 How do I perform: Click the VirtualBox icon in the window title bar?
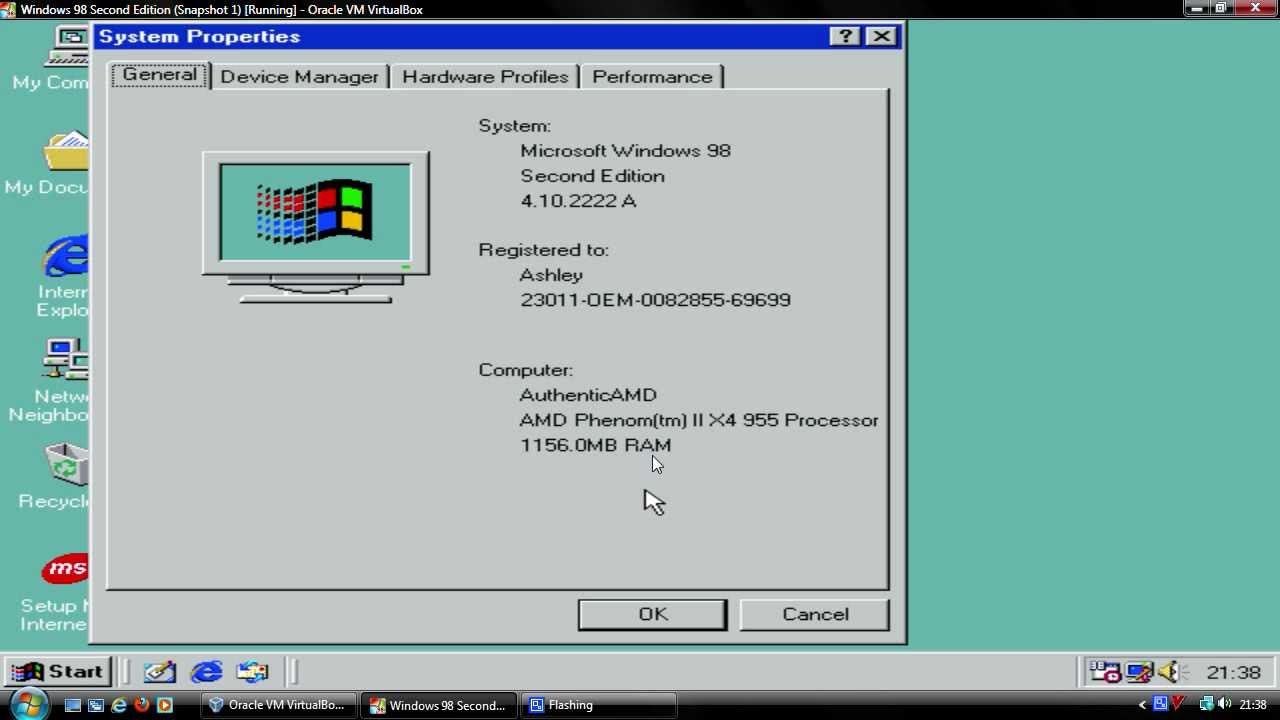(x=8, y=9)
